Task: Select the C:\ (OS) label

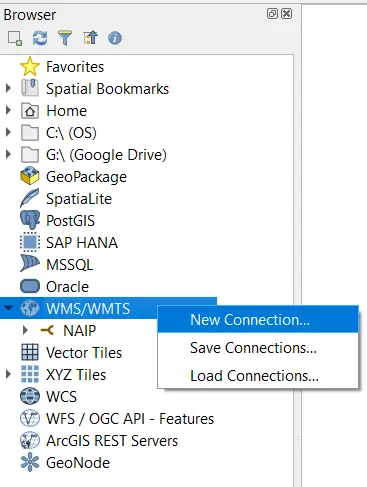Action: 71,133
